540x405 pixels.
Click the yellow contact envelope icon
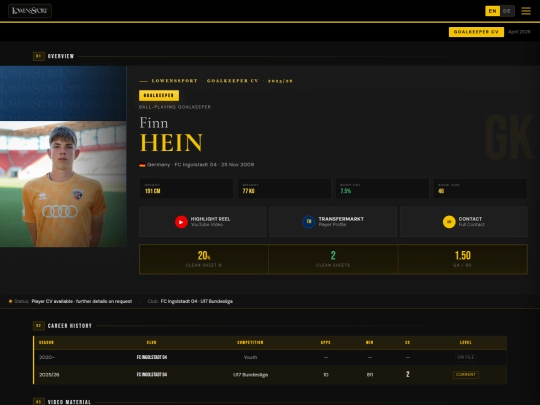[x=449, y=222]
